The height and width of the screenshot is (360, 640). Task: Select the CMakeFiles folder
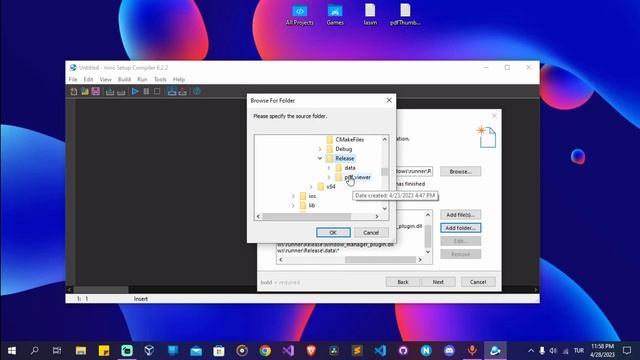click(349, 140)
